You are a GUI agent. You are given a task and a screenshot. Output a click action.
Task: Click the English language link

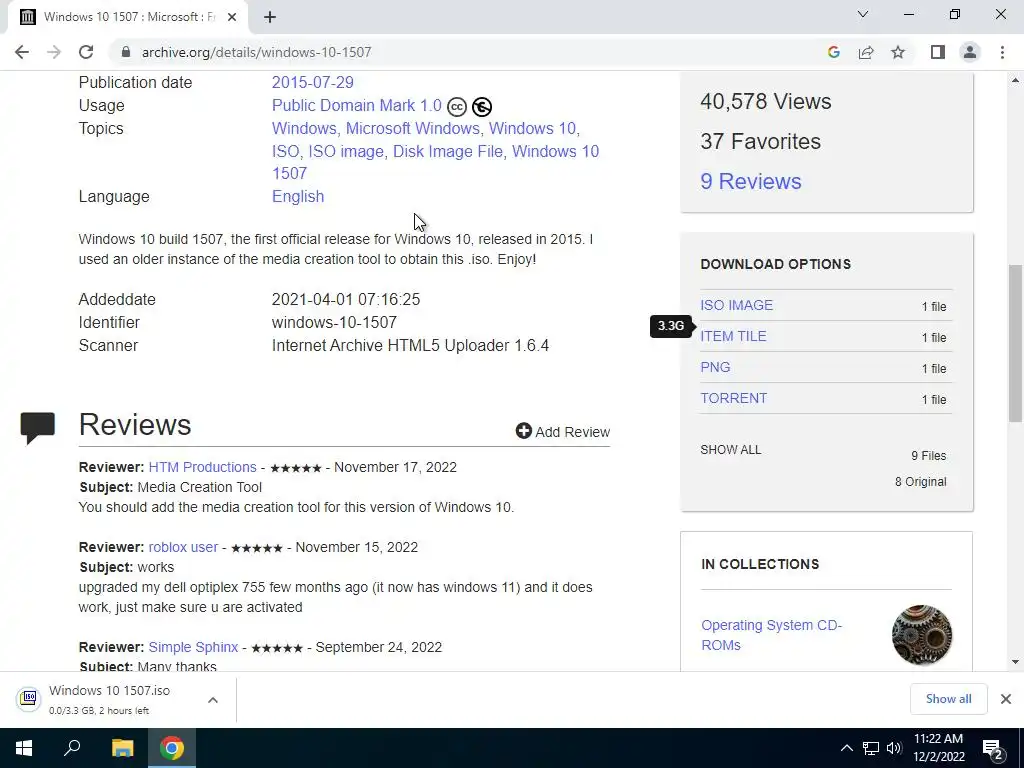coord(298,196)
